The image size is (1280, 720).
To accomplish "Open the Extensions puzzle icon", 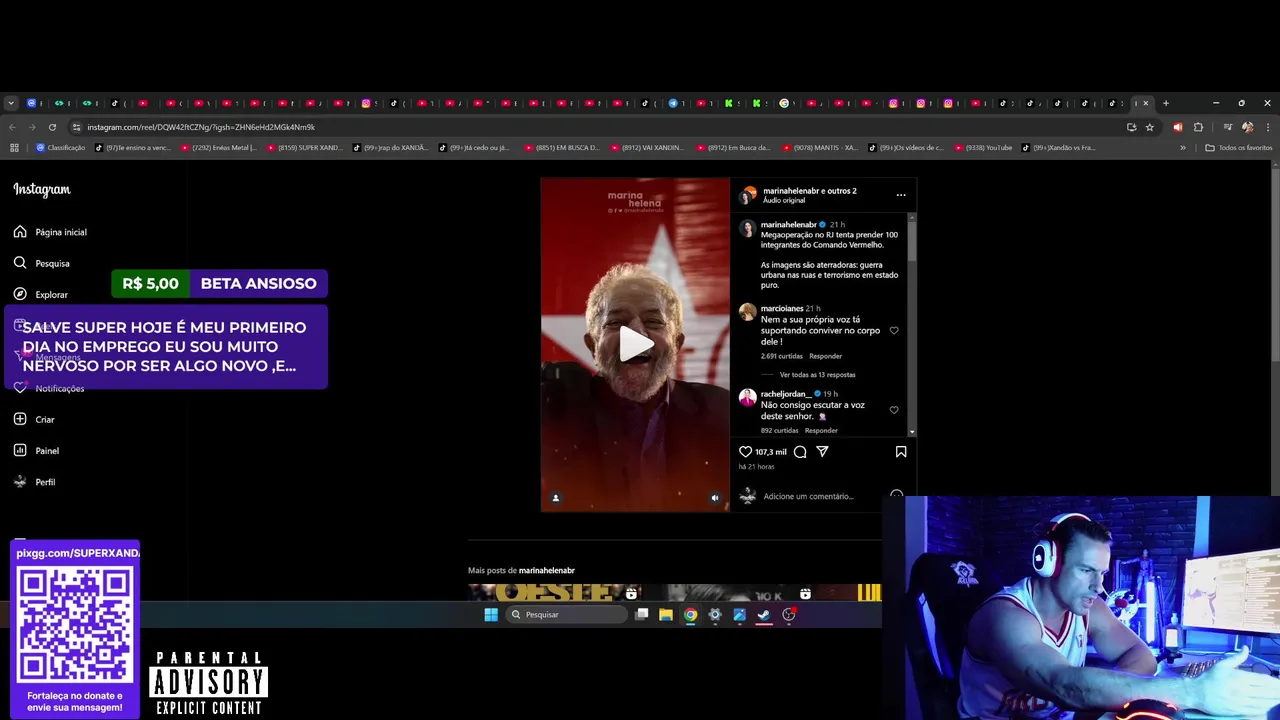I will point(1198,127).
